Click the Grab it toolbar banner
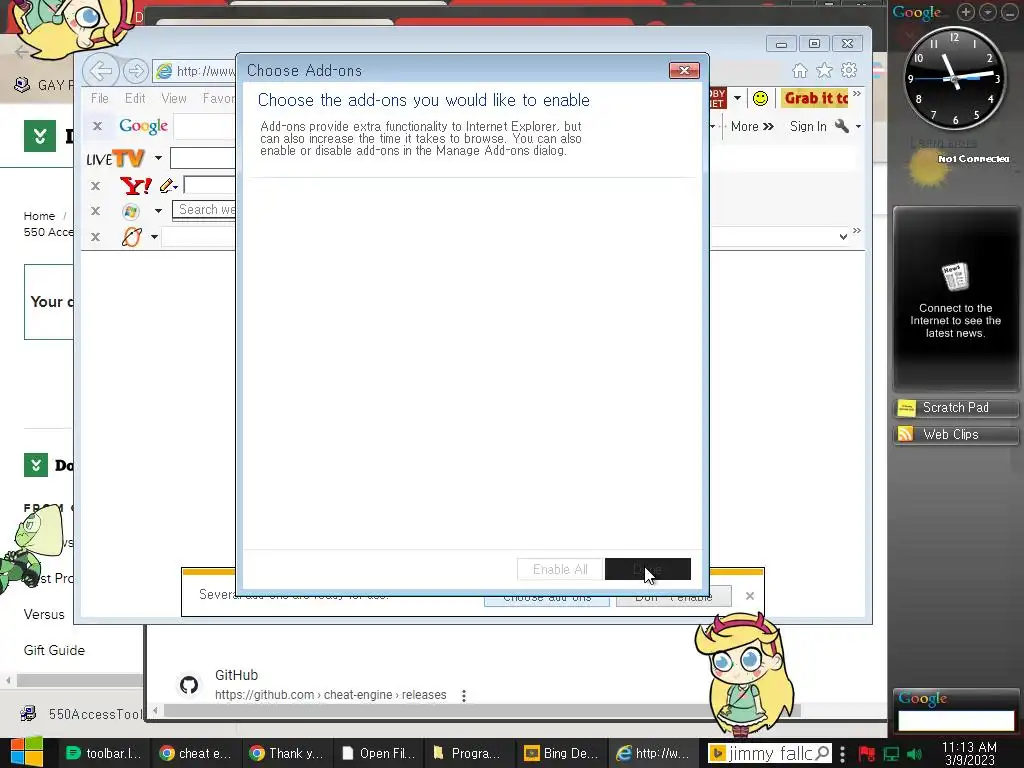Image resolution: width=1024 pixels, height=768 pixels. 816,99
